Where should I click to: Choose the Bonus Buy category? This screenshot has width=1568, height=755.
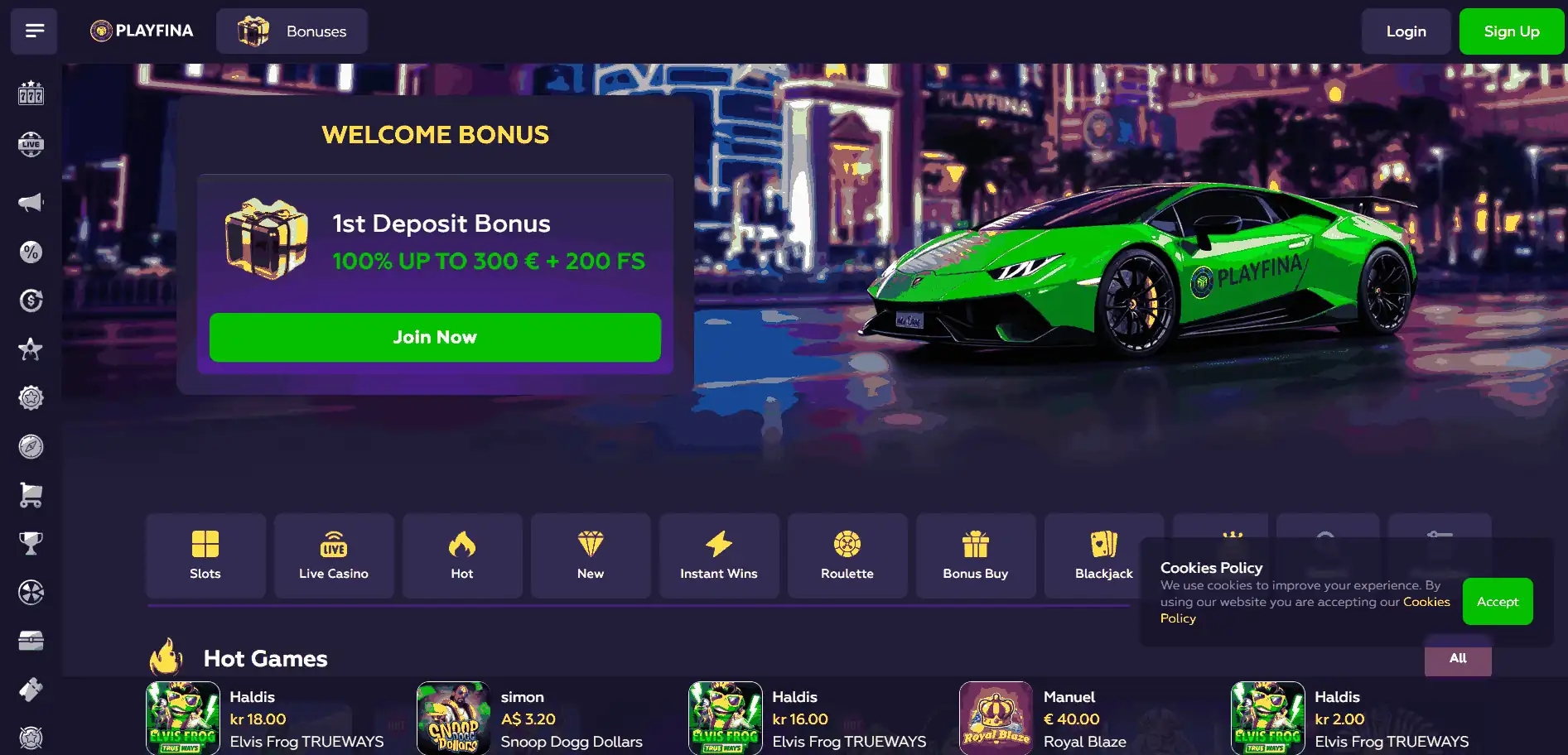(x=976, y=555)
